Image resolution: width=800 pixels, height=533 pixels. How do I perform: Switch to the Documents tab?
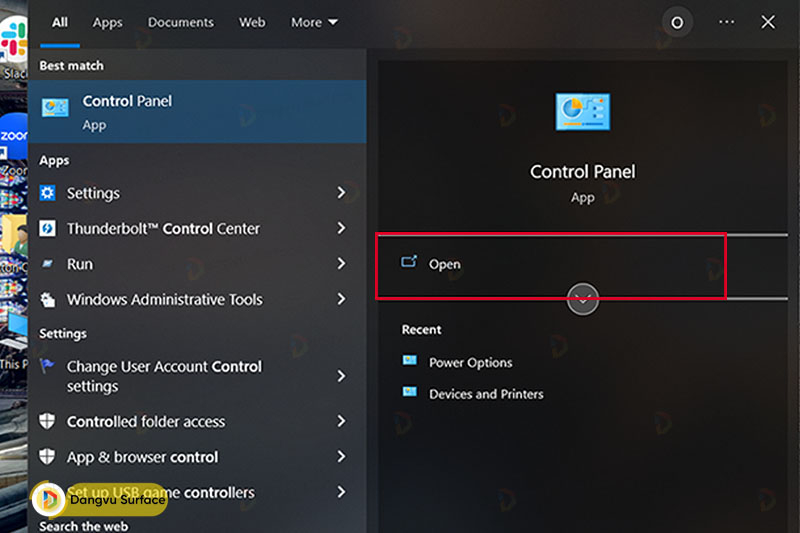tap(181, 22)
